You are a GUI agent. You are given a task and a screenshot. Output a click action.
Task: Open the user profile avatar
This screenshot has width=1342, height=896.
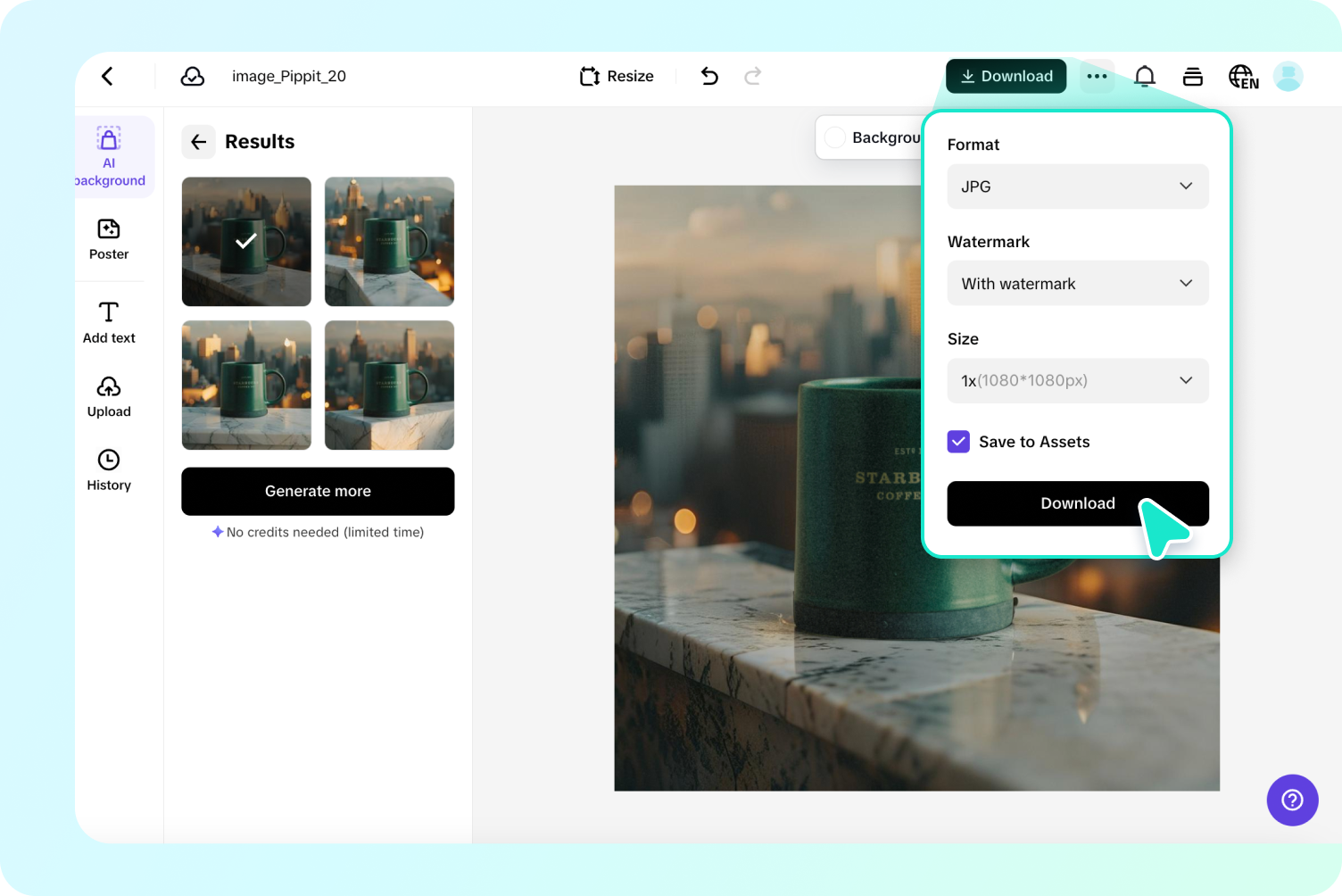click(x=1288, y=77)
